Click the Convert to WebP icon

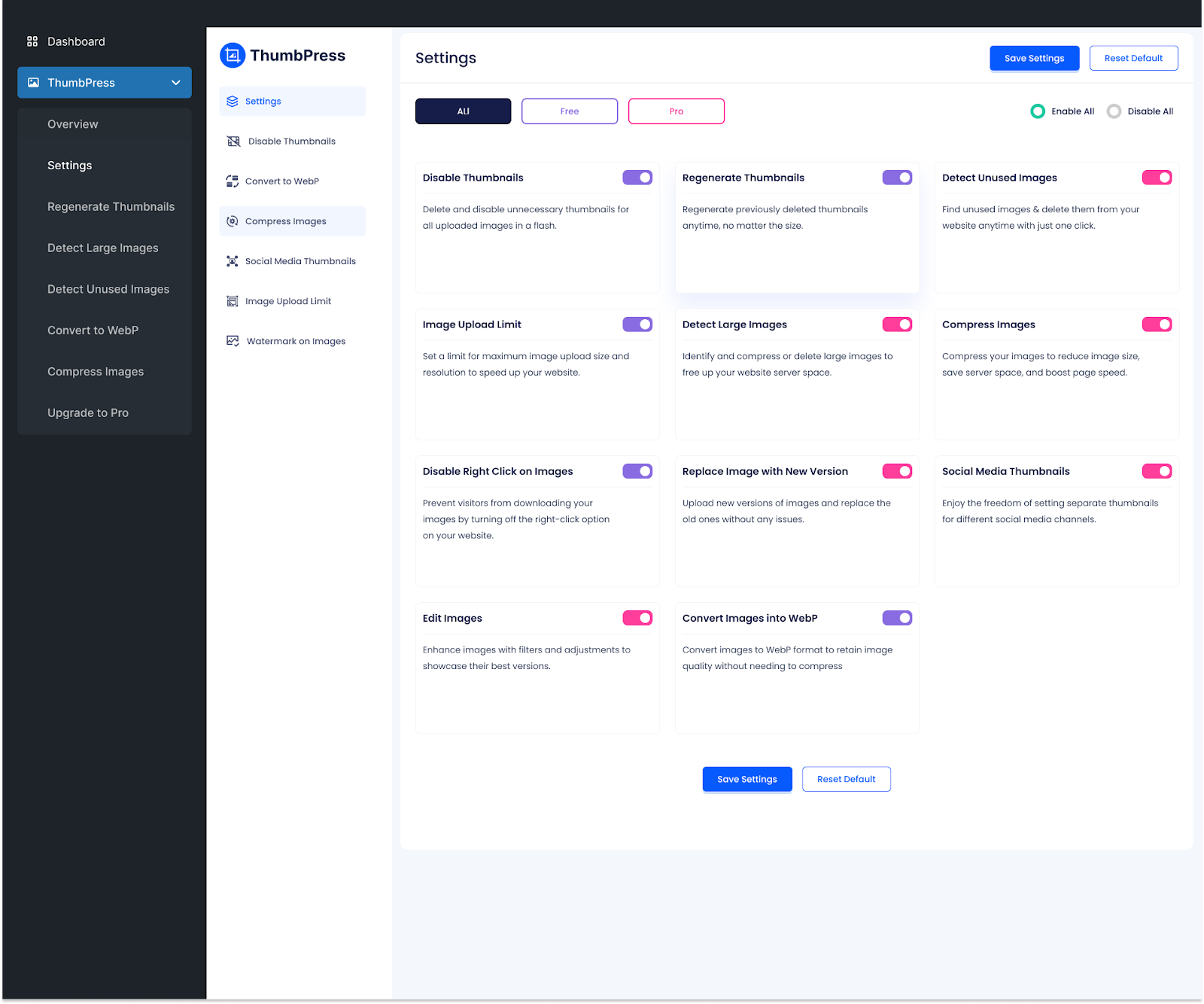tap(233, 181)
